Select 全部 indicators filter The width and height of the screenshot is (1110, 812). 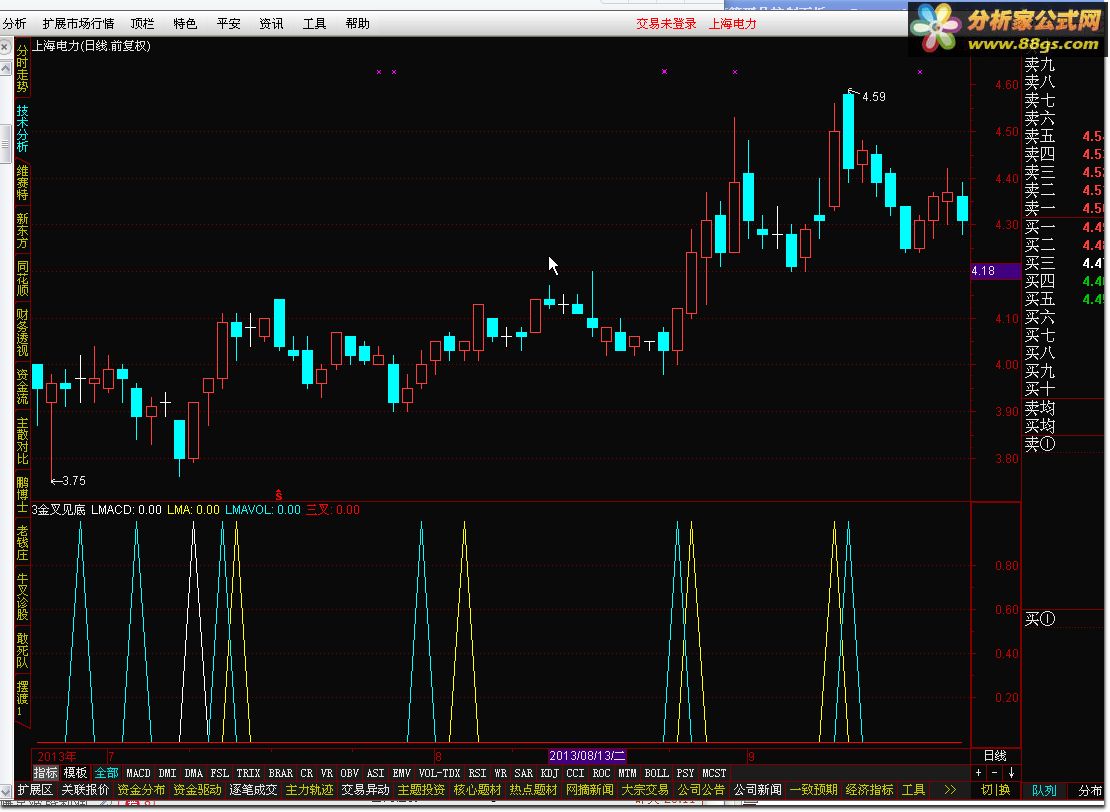106,773
